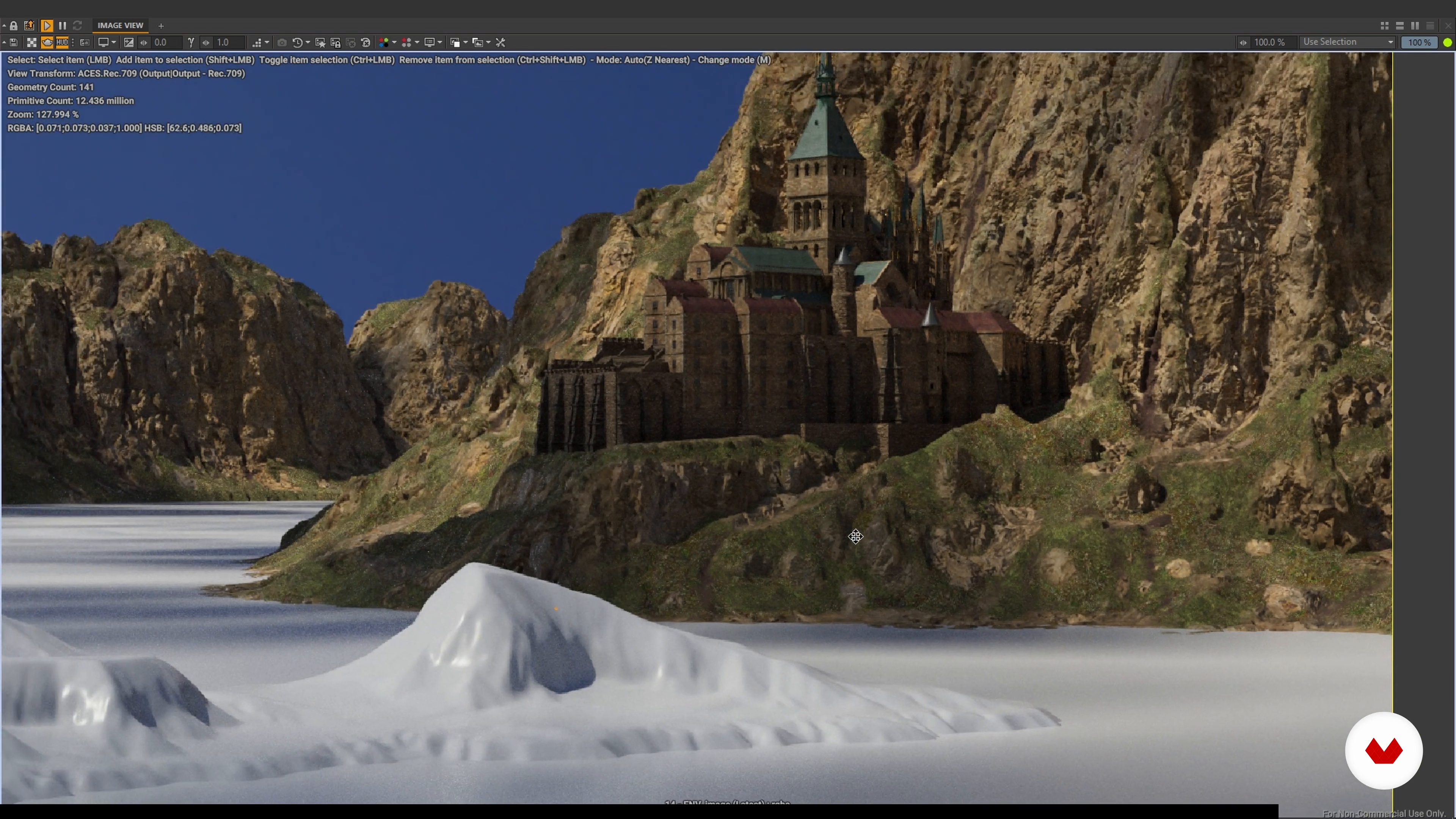Click the remove image icon

coord(350,42)
